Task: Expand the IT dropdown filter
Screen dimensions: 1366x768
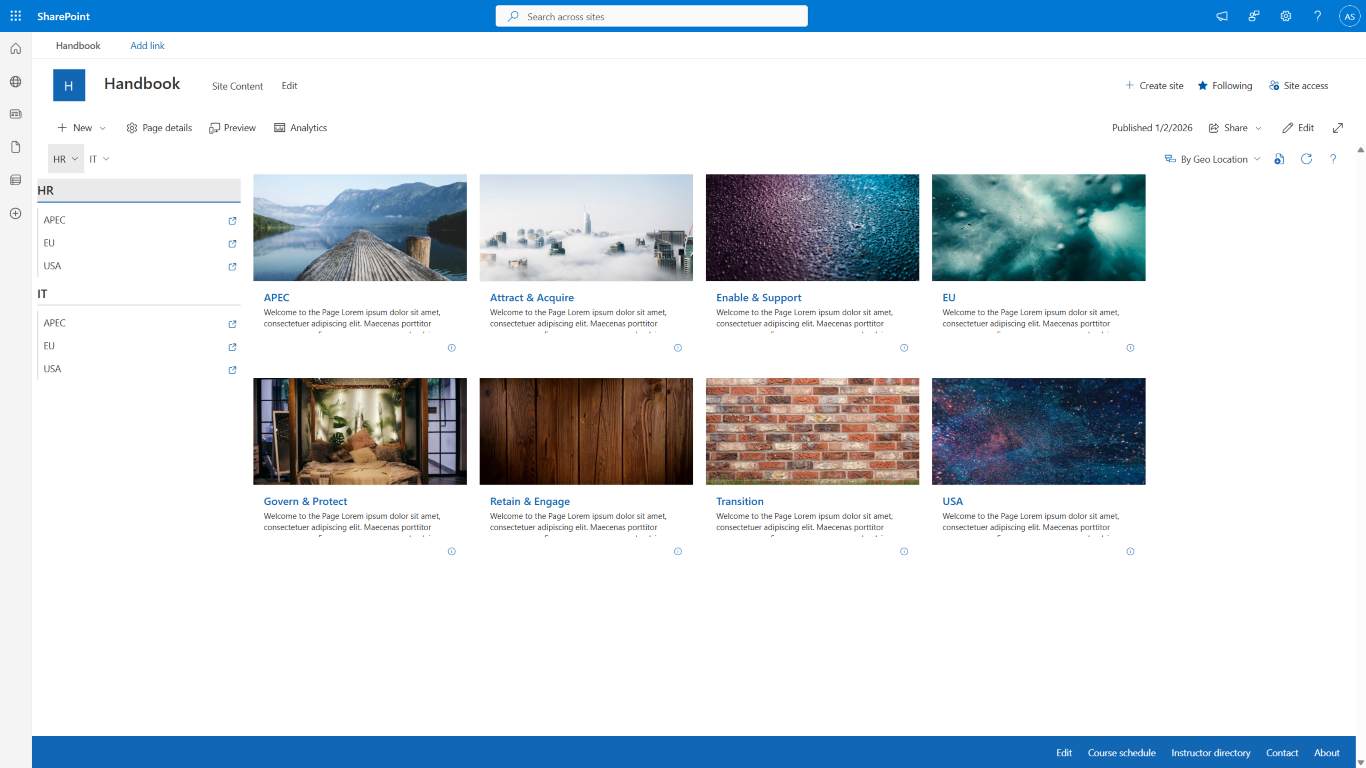Action: 99,159
